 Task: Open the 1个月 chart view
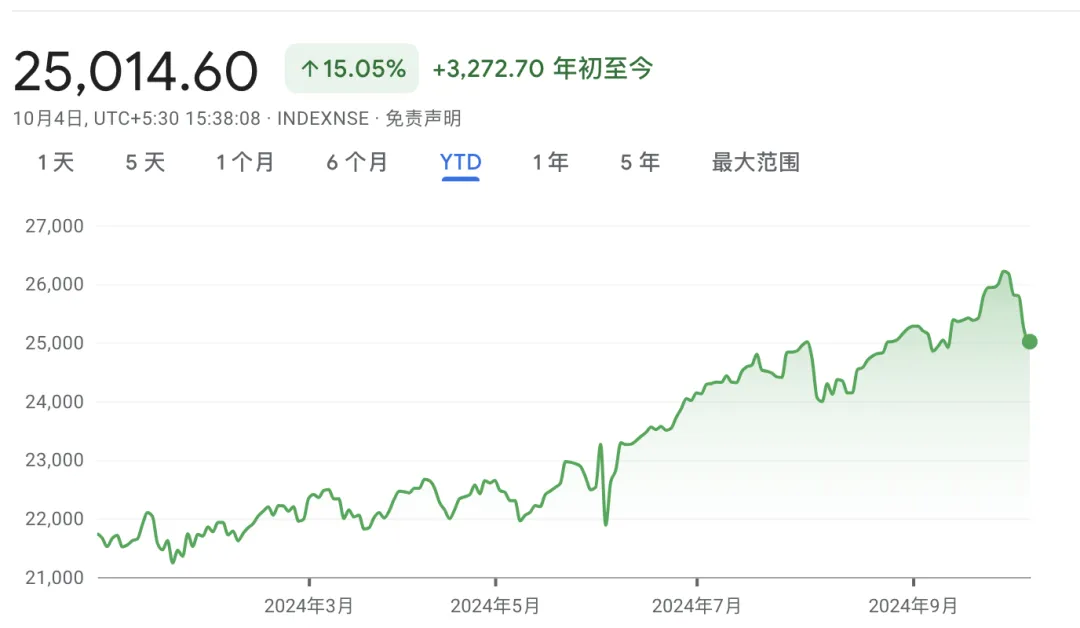[246, 162]
